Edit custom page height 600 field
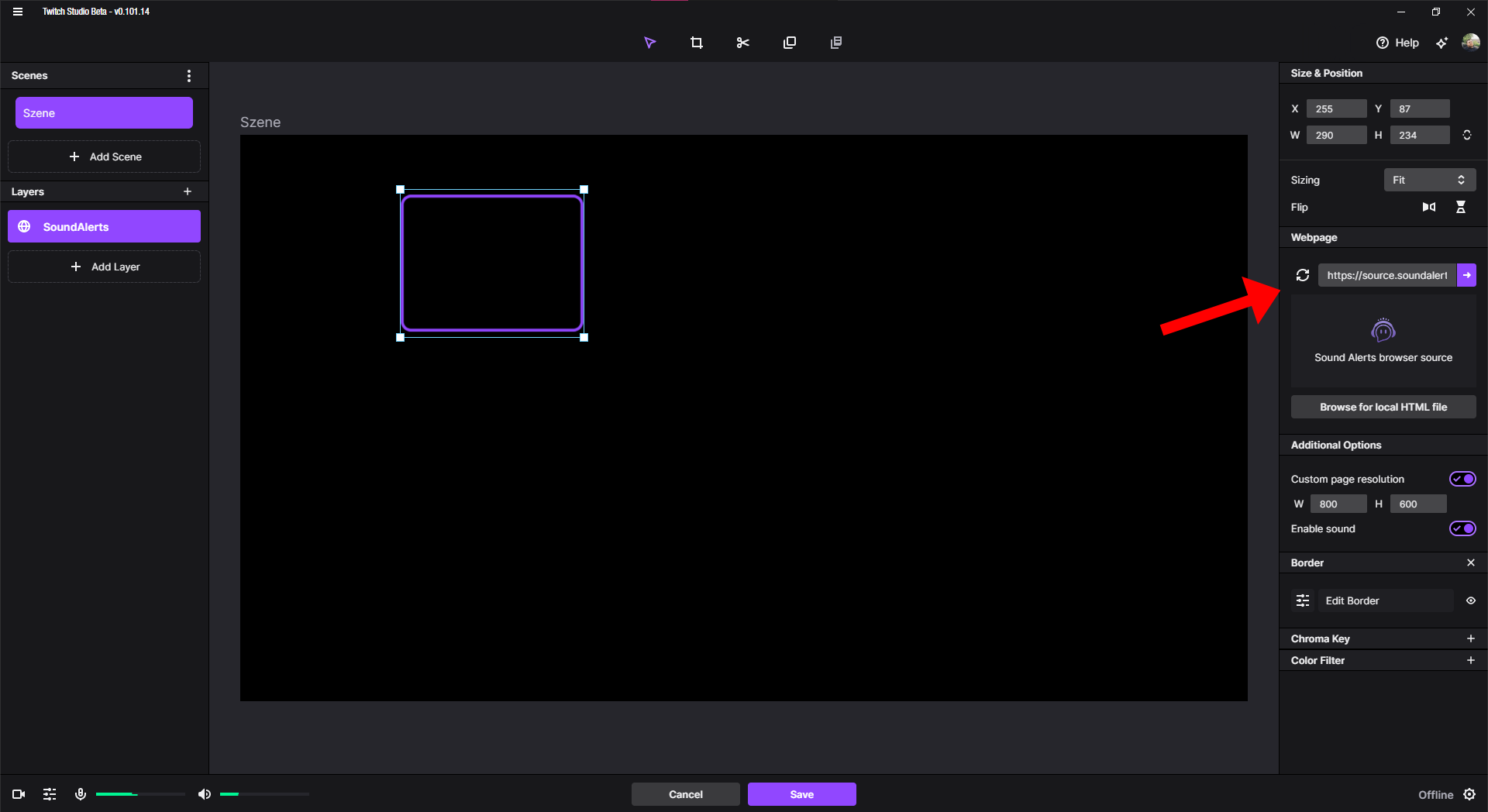The image size is (1488, 812). click(x=1418, y=504)
